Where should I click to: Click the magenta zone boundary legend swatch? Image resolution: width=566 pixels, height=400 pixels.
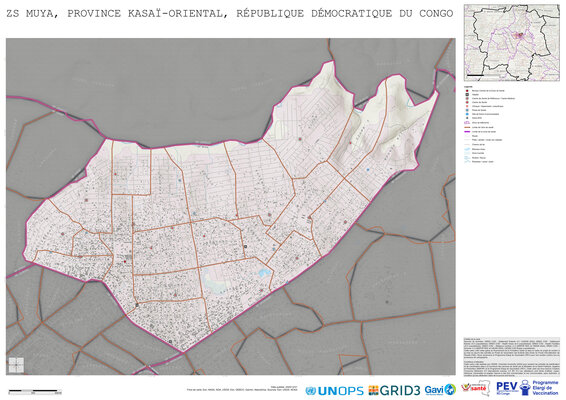coord(467,132)
